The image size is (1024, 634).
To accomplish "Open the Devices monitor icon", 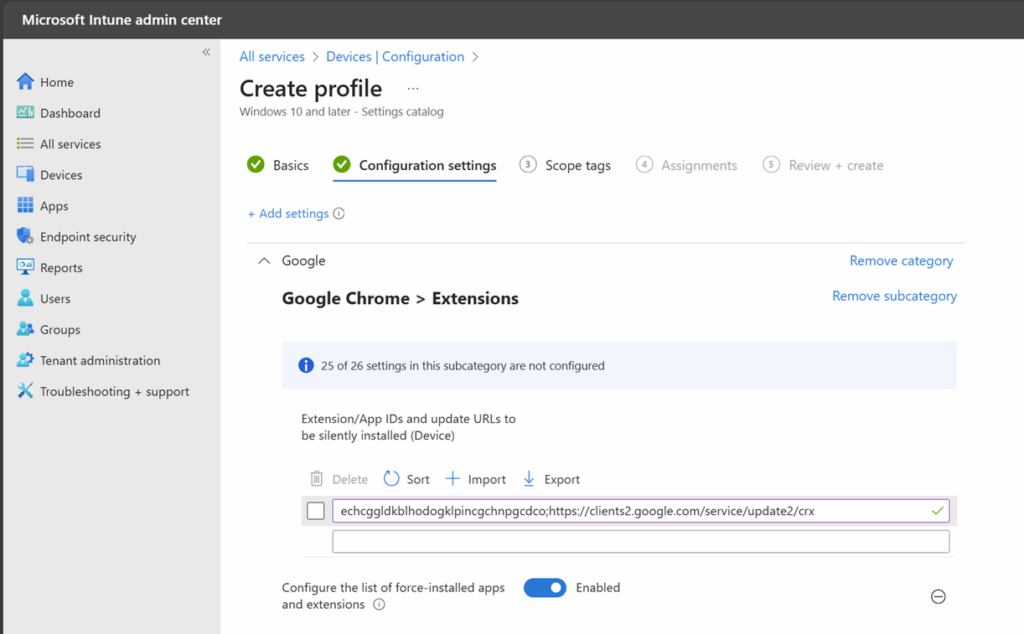I will point(25,174).
